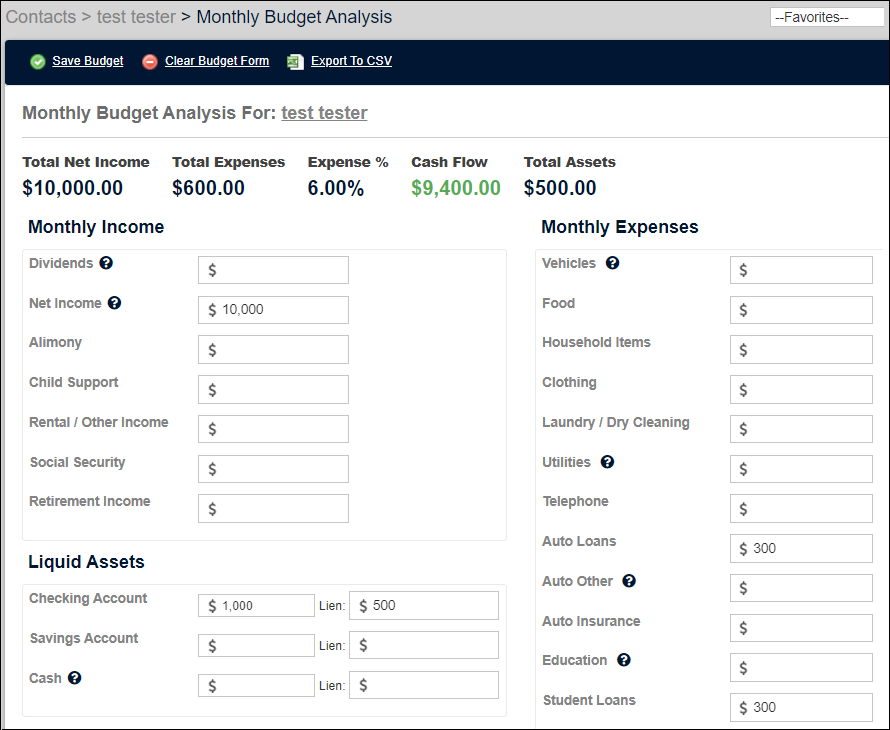This screenshot has height=730, width=890.
Task: Focus the Child Support input field
Action: click(273, 389)
